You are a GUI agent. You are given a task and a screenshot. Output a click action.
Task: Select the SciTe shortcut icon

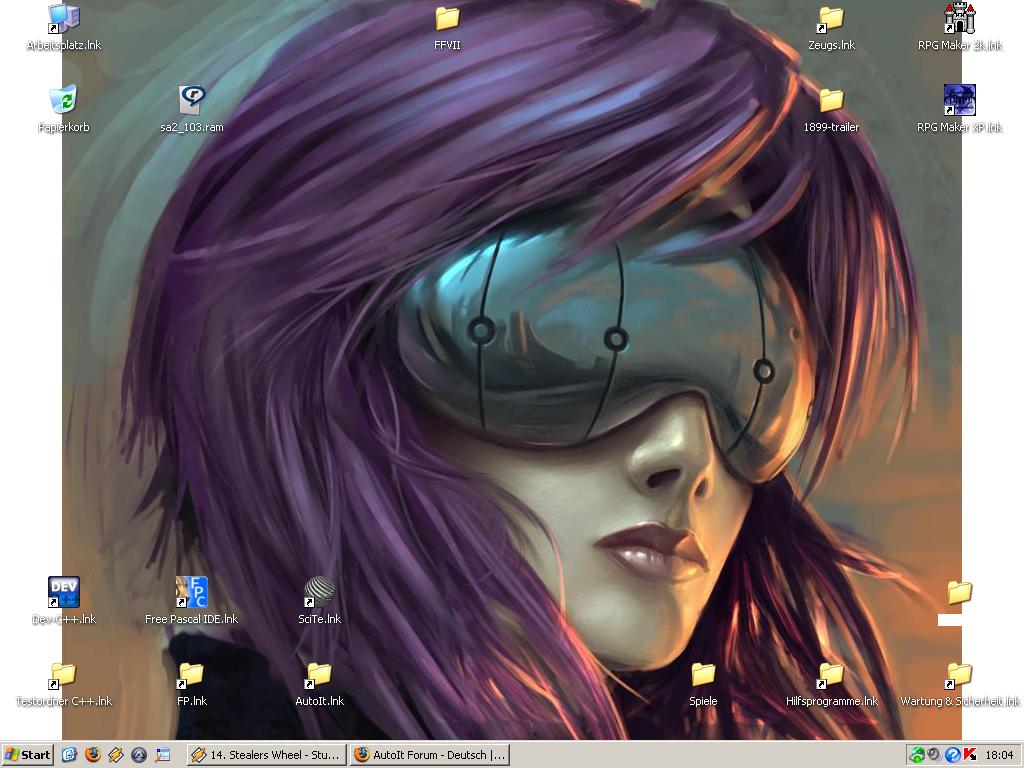[x=319, y=592]
